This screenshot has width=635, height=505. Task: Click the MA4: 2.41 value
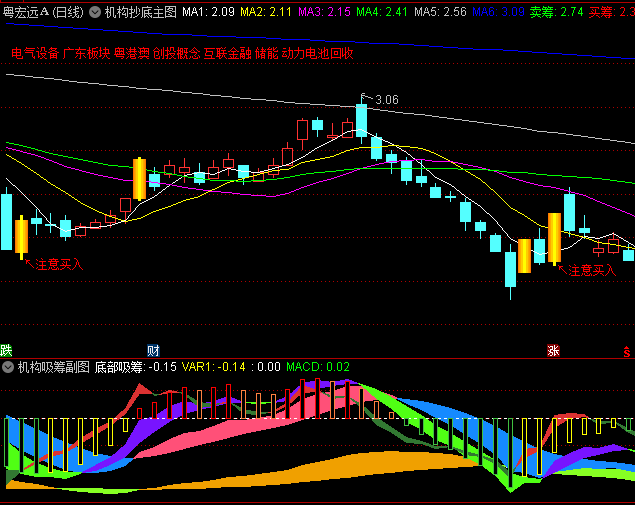point(382,12)
